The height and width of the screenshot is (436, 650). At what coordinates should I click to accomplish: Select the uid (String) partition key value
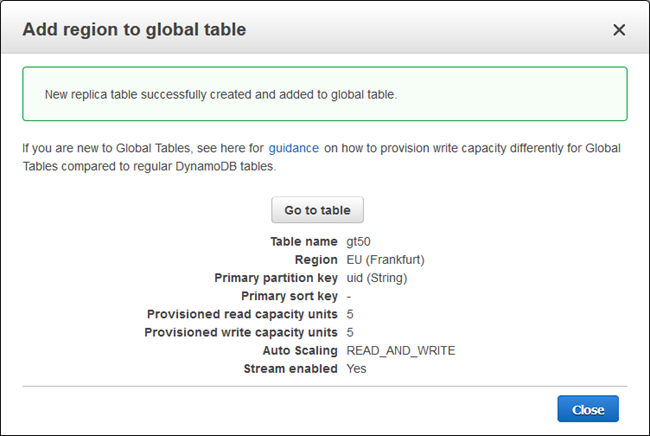point(377,278)
